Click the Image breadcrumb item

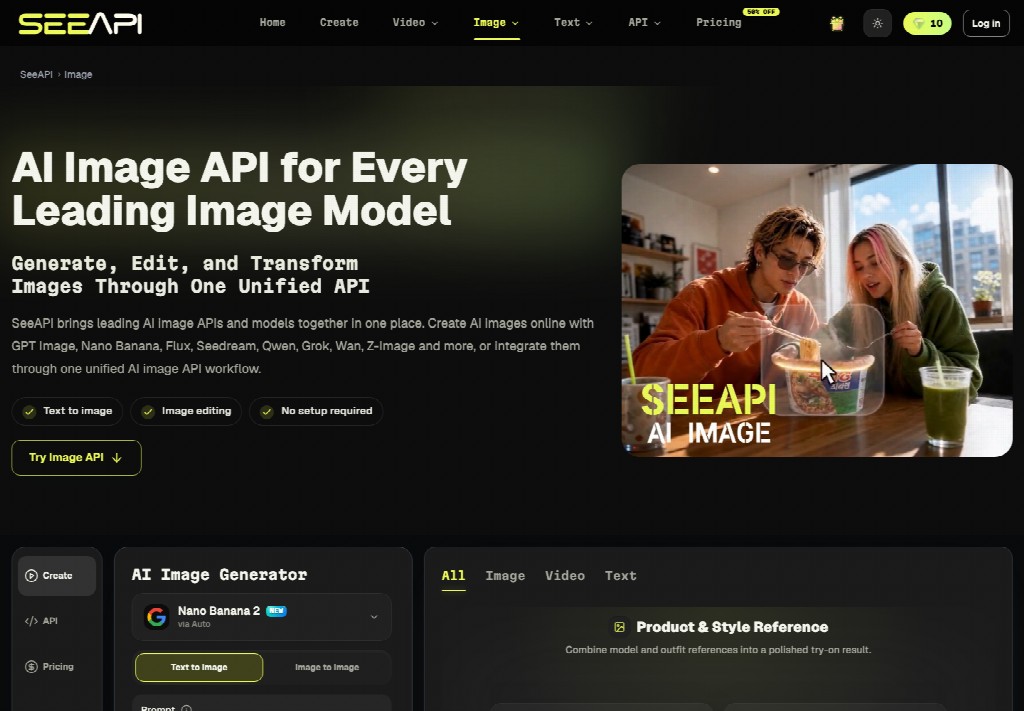point(78,74)
